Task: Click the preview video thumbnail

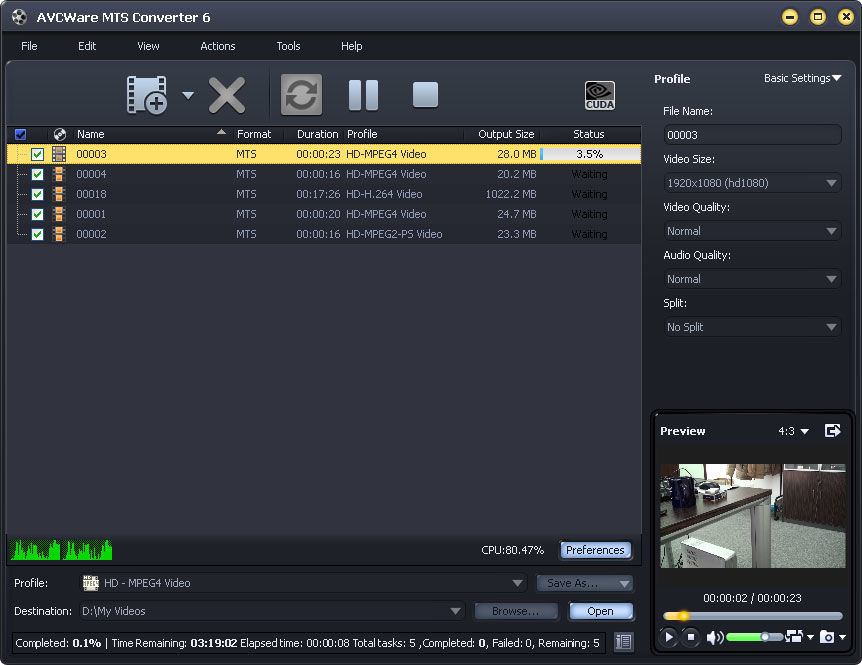Action: point(753,516)
